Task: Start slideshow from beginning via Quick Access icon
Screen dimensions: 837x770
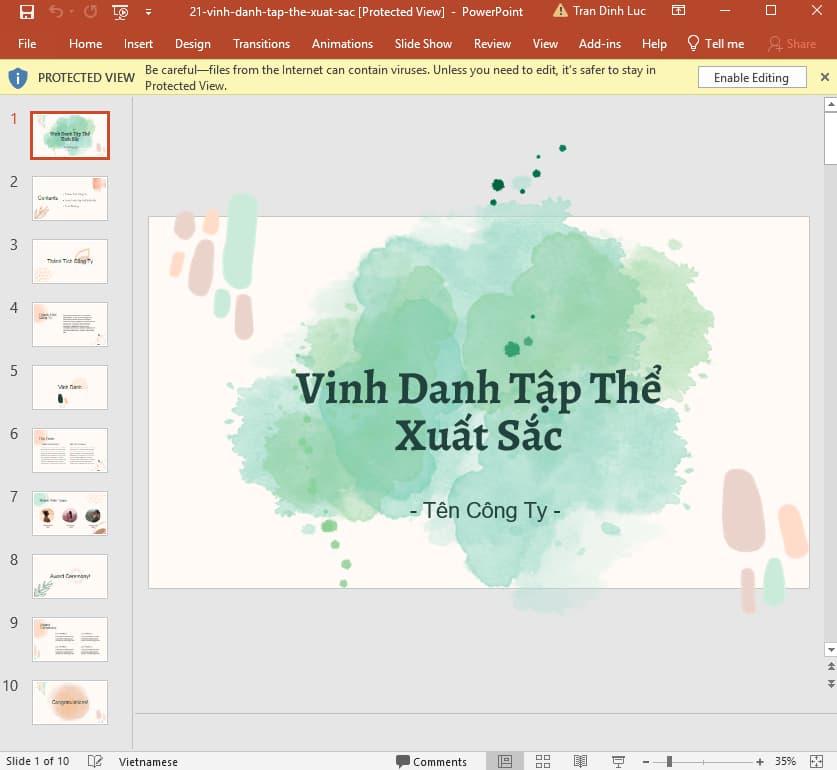Action: [119, 11]
